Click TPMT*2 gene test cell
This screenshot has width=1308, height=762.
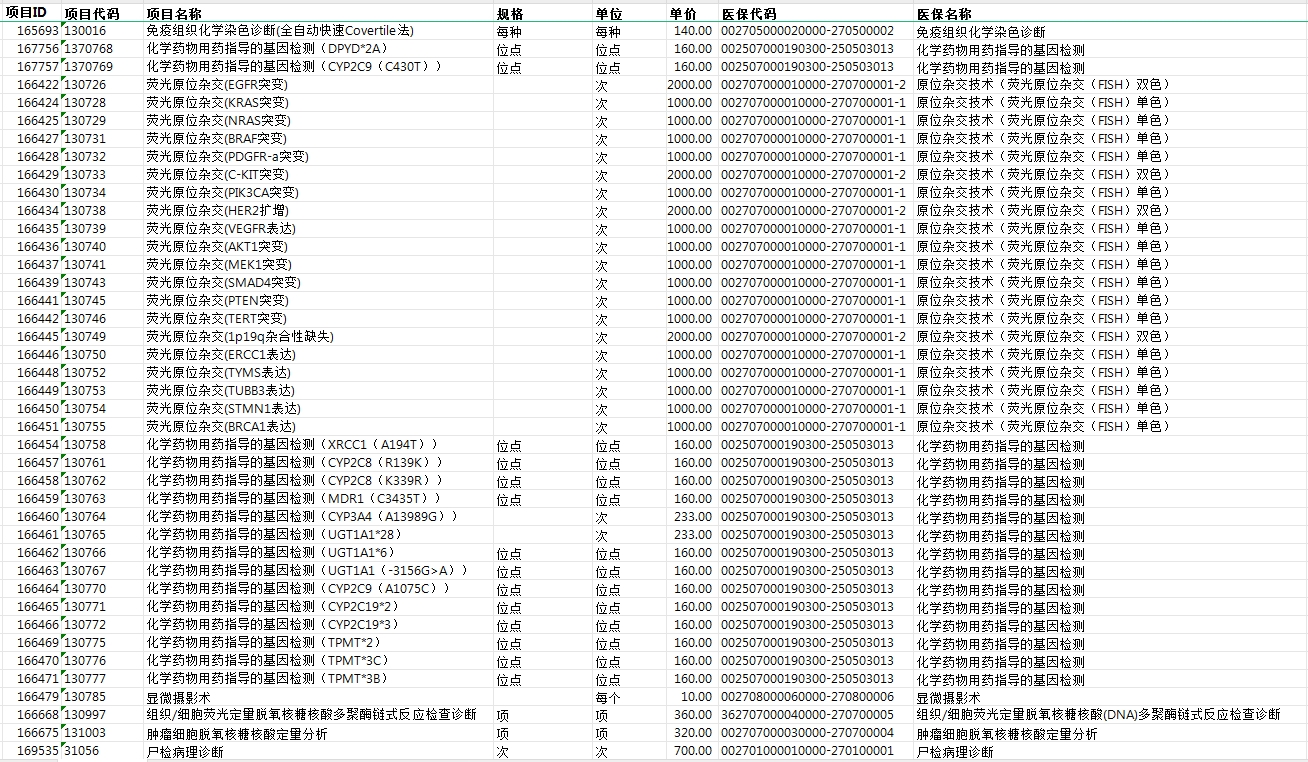pyautogui.click(x=264, y=643)
